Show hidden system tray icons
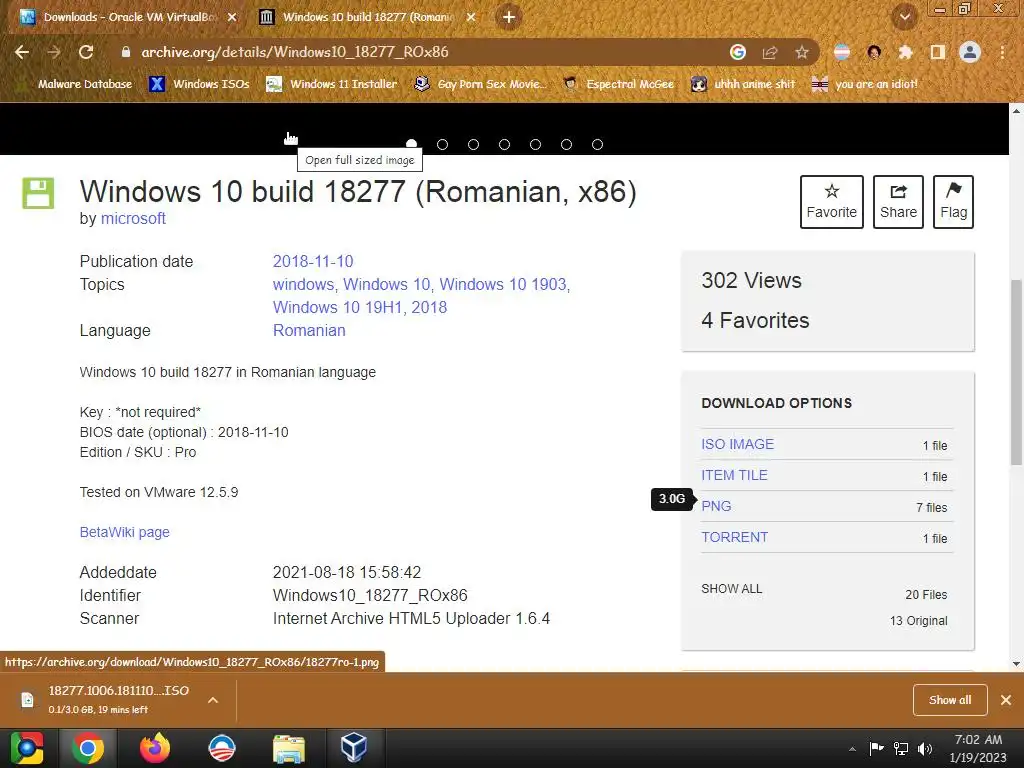This screenshot has width=1024, height=768. pos(852,749)
